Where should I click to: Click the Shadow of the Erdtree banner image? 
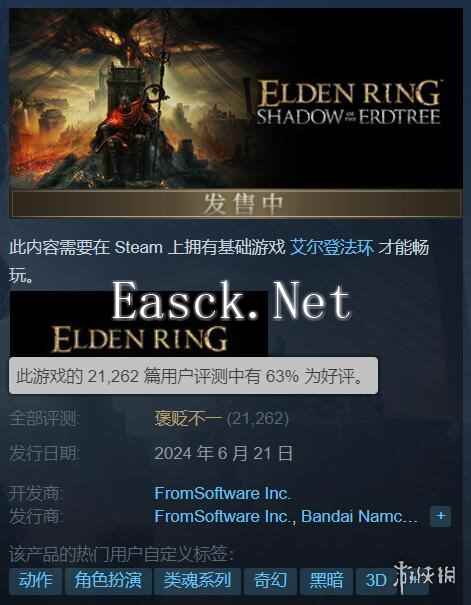point(236,99)
